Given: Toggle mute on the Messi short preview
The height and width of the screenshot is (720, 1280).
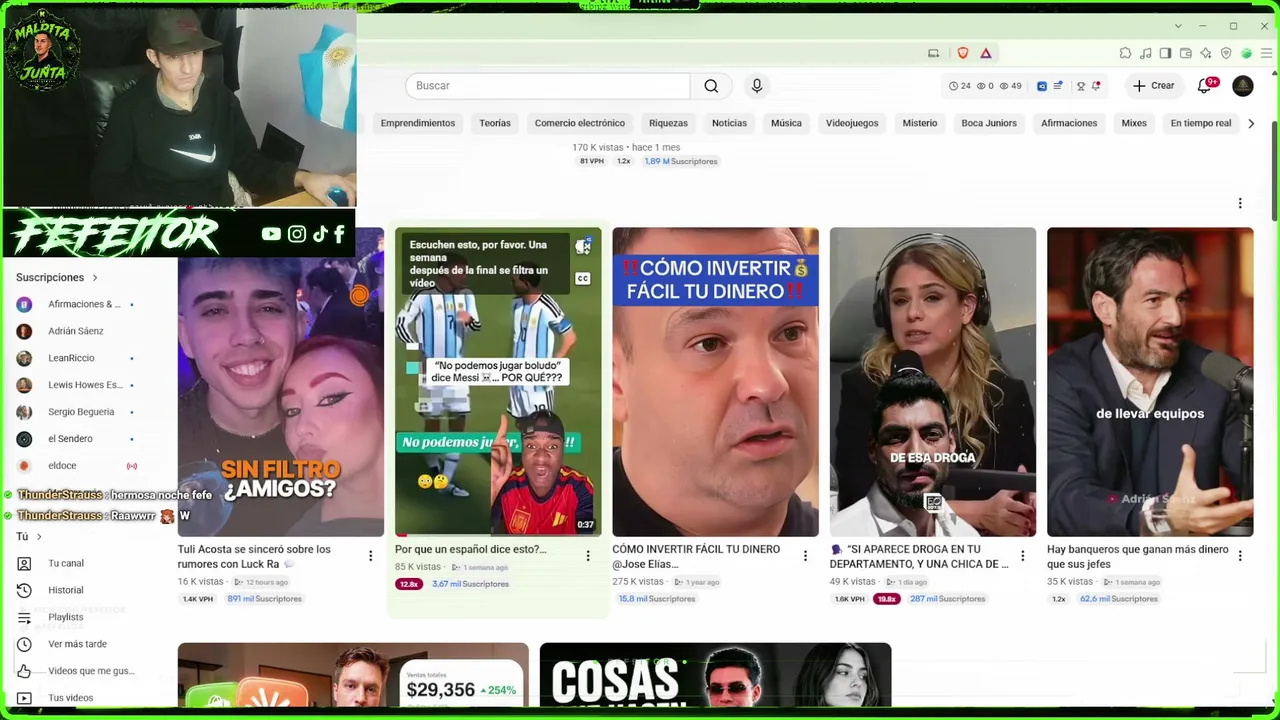Looking at the screenshot, I should coord(583,246).
